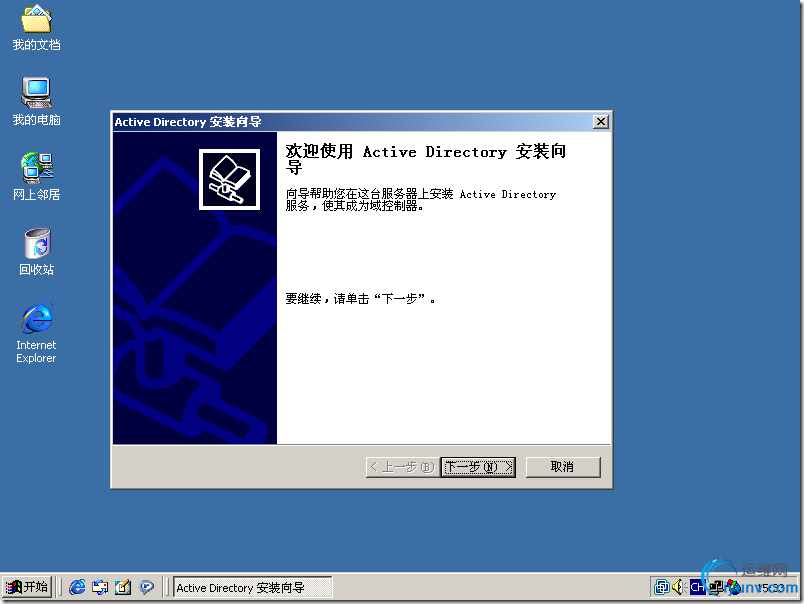This screenshot has height=604, width=804.
Task: Click the VMware Tools tray icon
Action: [661, 587]
